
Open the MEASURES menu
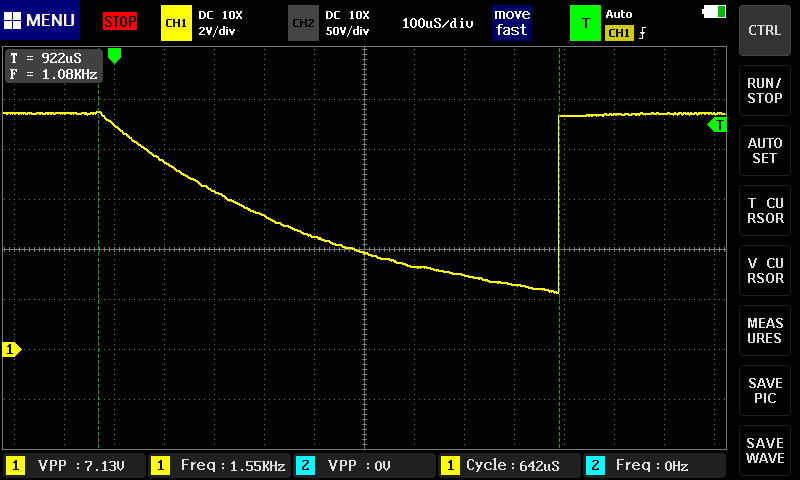pyautogui.click(x=764, y=331)
